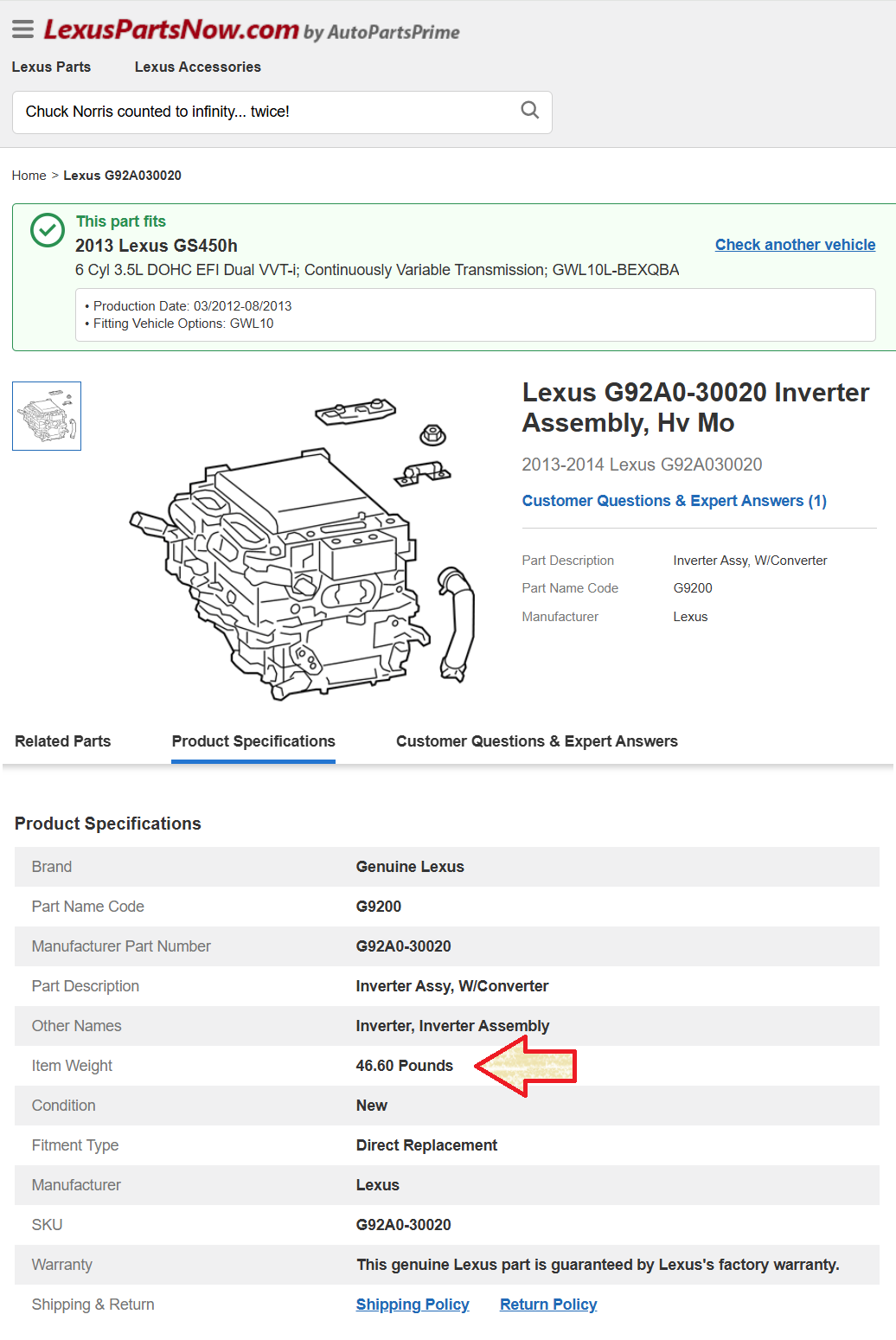Click the 2013 Lexus GS450h vehicle title
Viewport: 896px width, 1340px height.
[157, 246]
